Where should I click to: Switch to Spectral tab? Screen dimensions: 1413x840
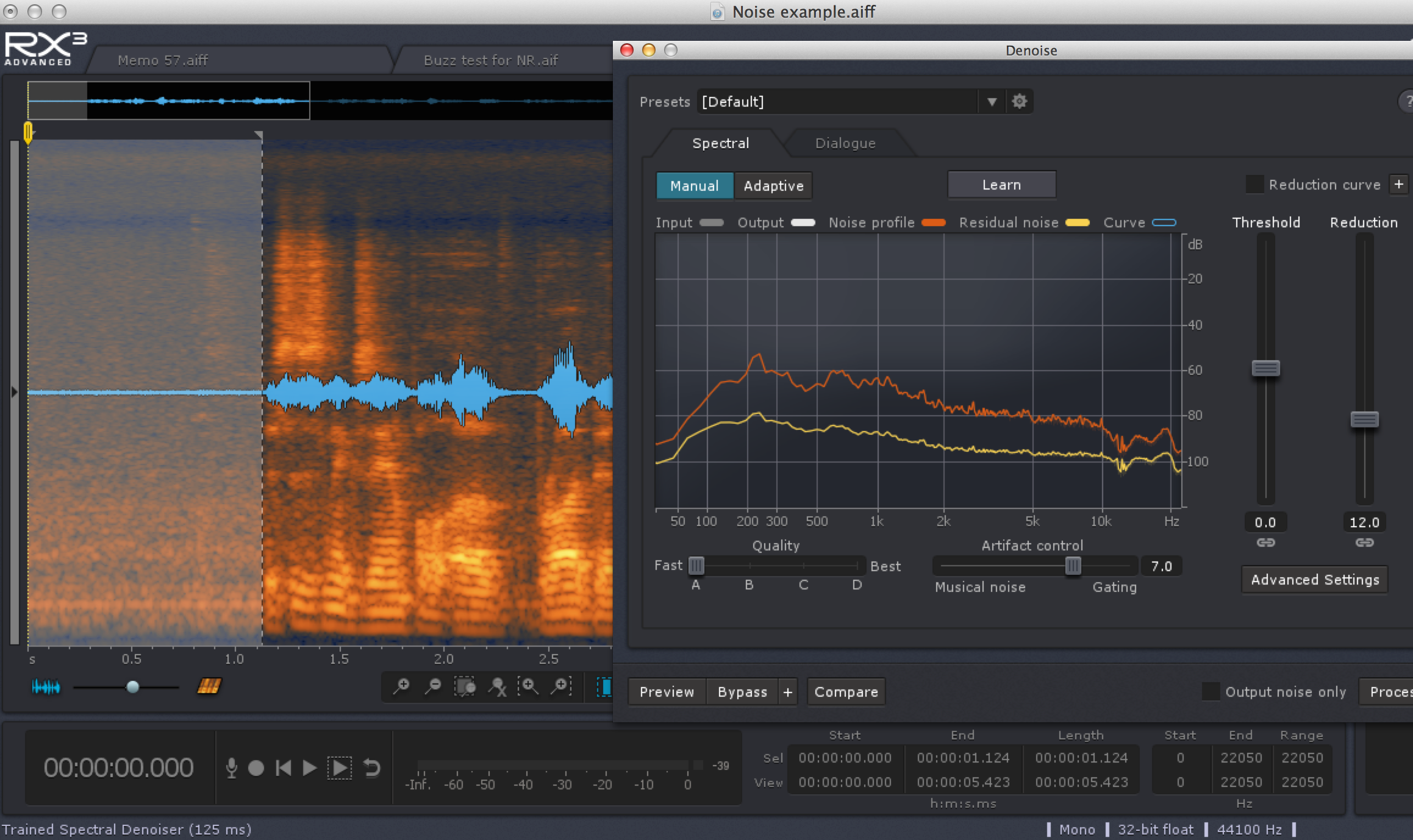tap(719, 142)
